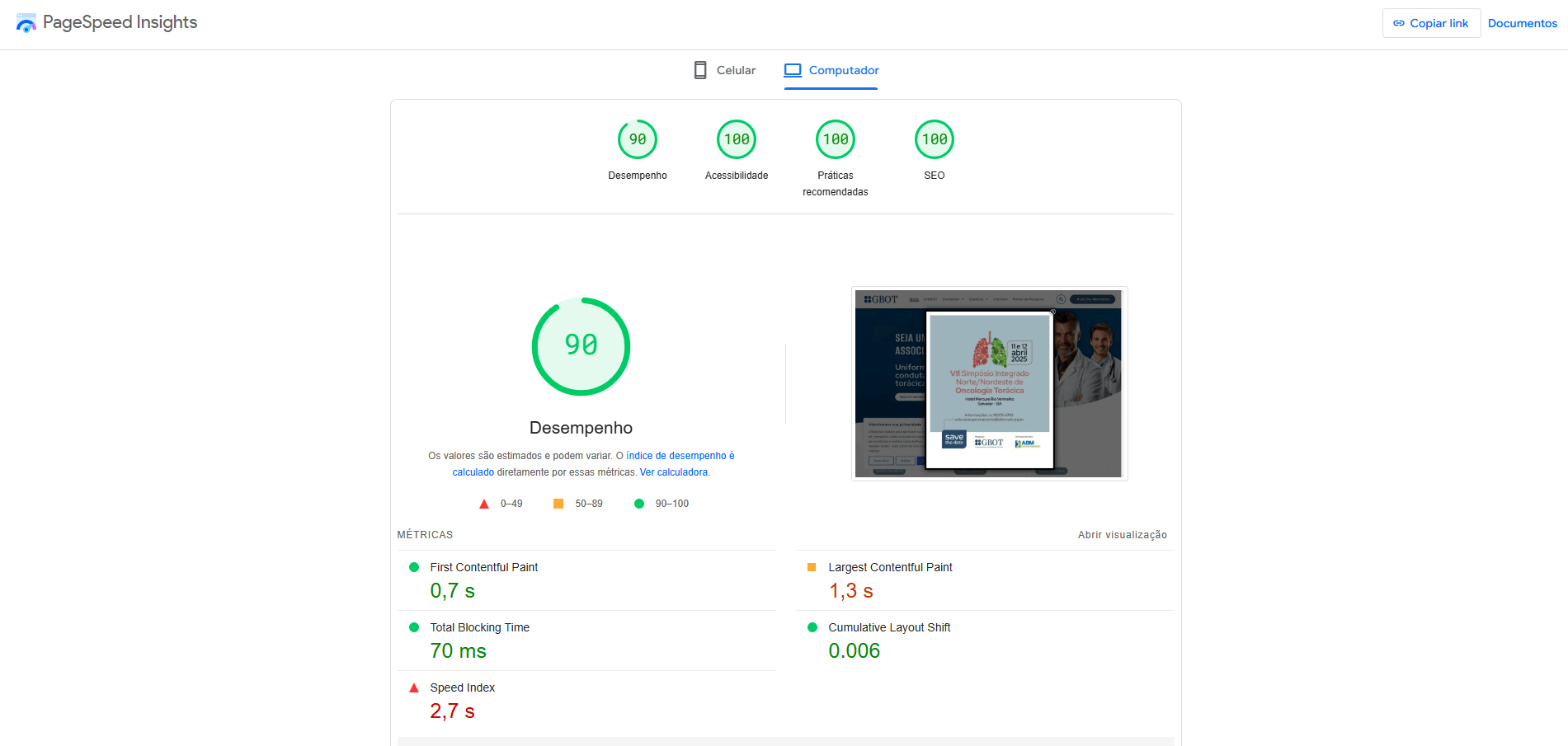The height and width of the screenshot is (746, 1568).
Task: Click the large 90 performance gauge
Action: click(581, 346)
